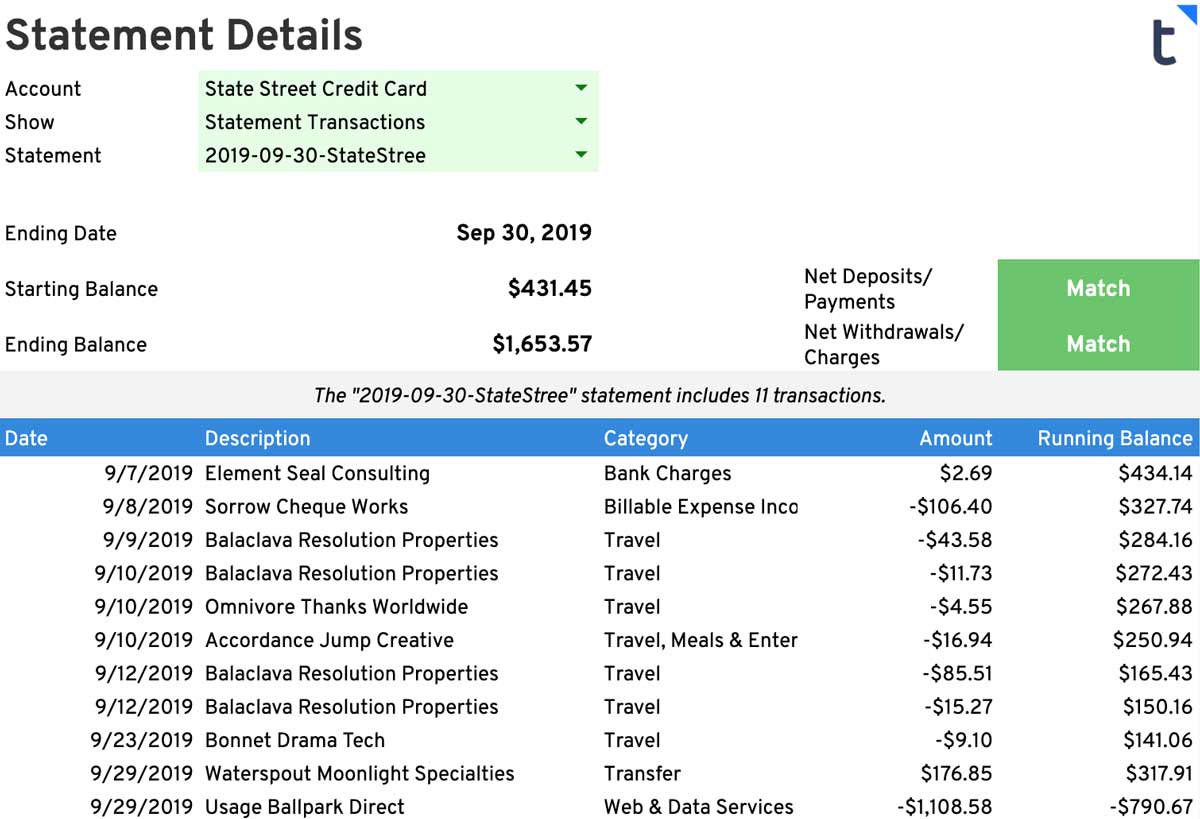Image resolution: width=1200 pixels, height=819 pixels.
Task: Click the Starting Balance value $431.45
Action: (550, 288)
